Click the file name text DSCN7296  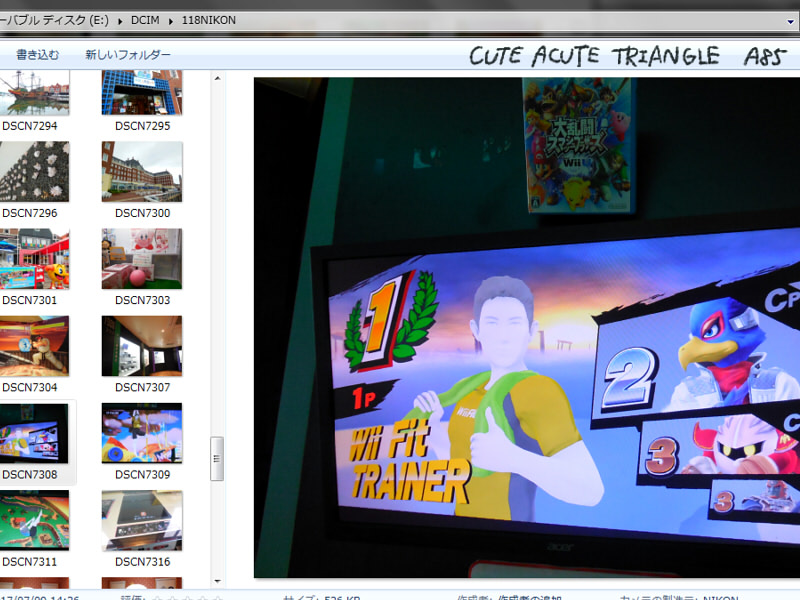tap(30, 213)
